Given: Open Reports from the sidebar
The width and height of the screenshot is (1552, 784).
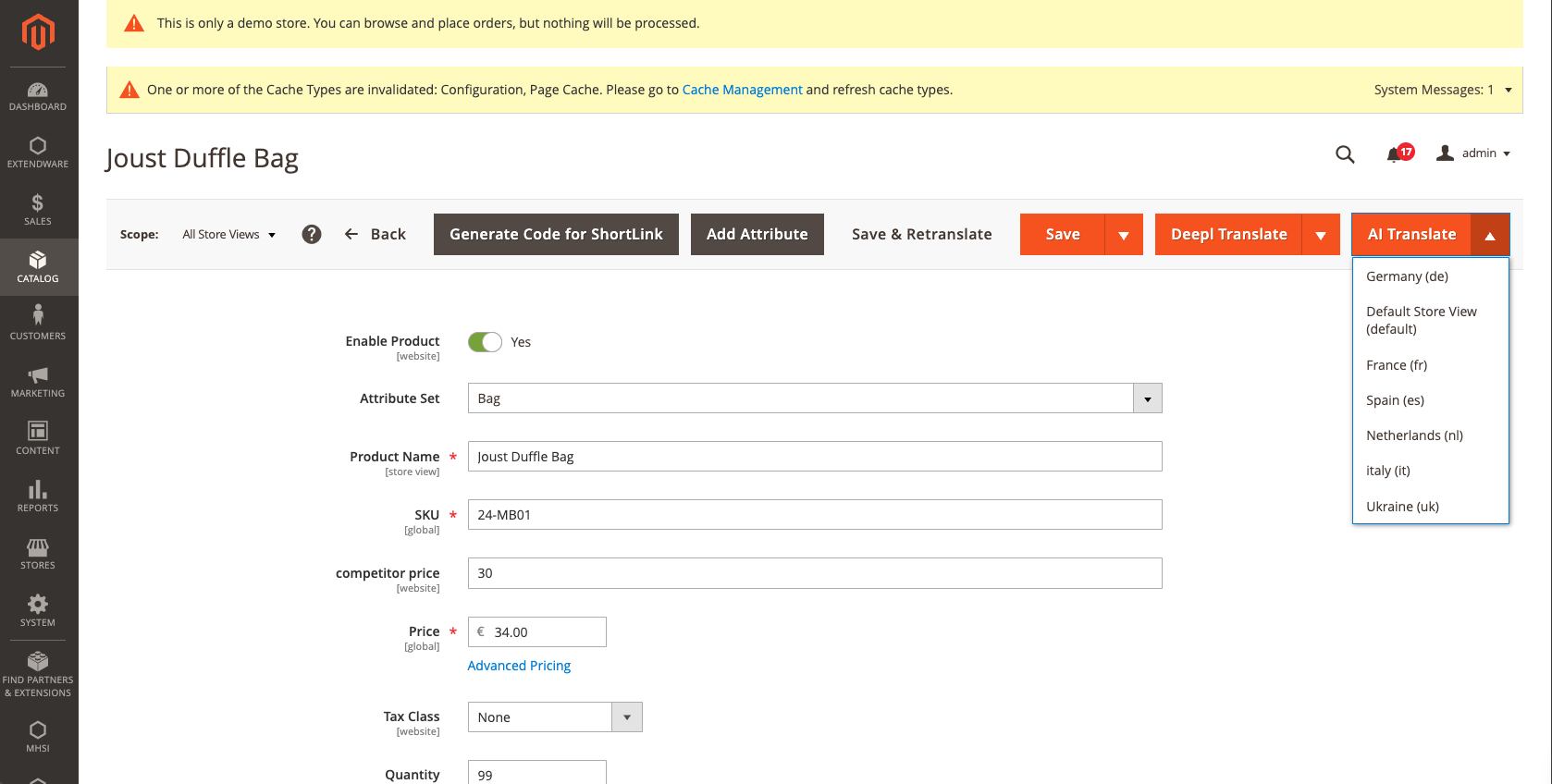Looking at the screenshot, I should click(38, 496).
